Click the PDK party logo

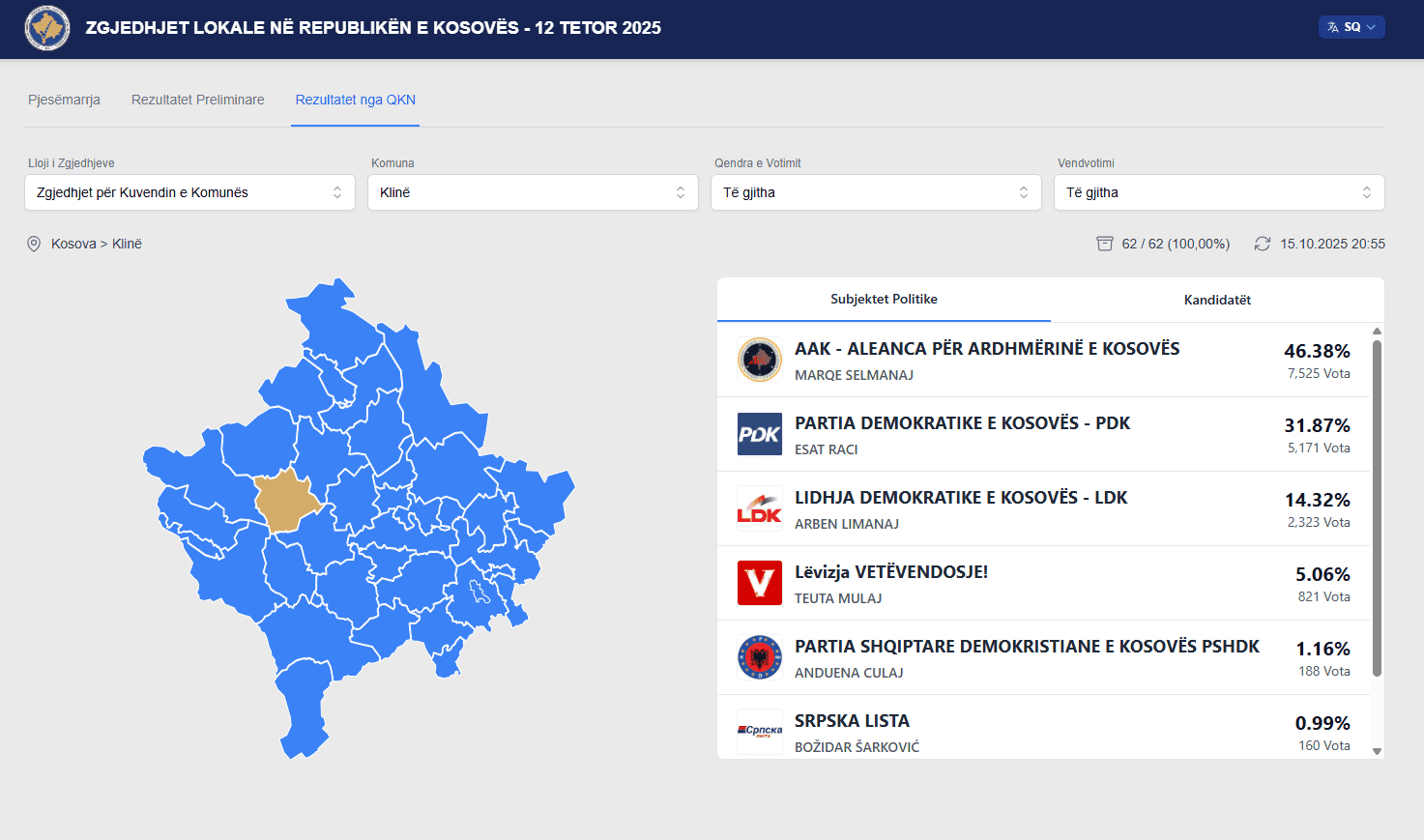[x=760, y=435]
